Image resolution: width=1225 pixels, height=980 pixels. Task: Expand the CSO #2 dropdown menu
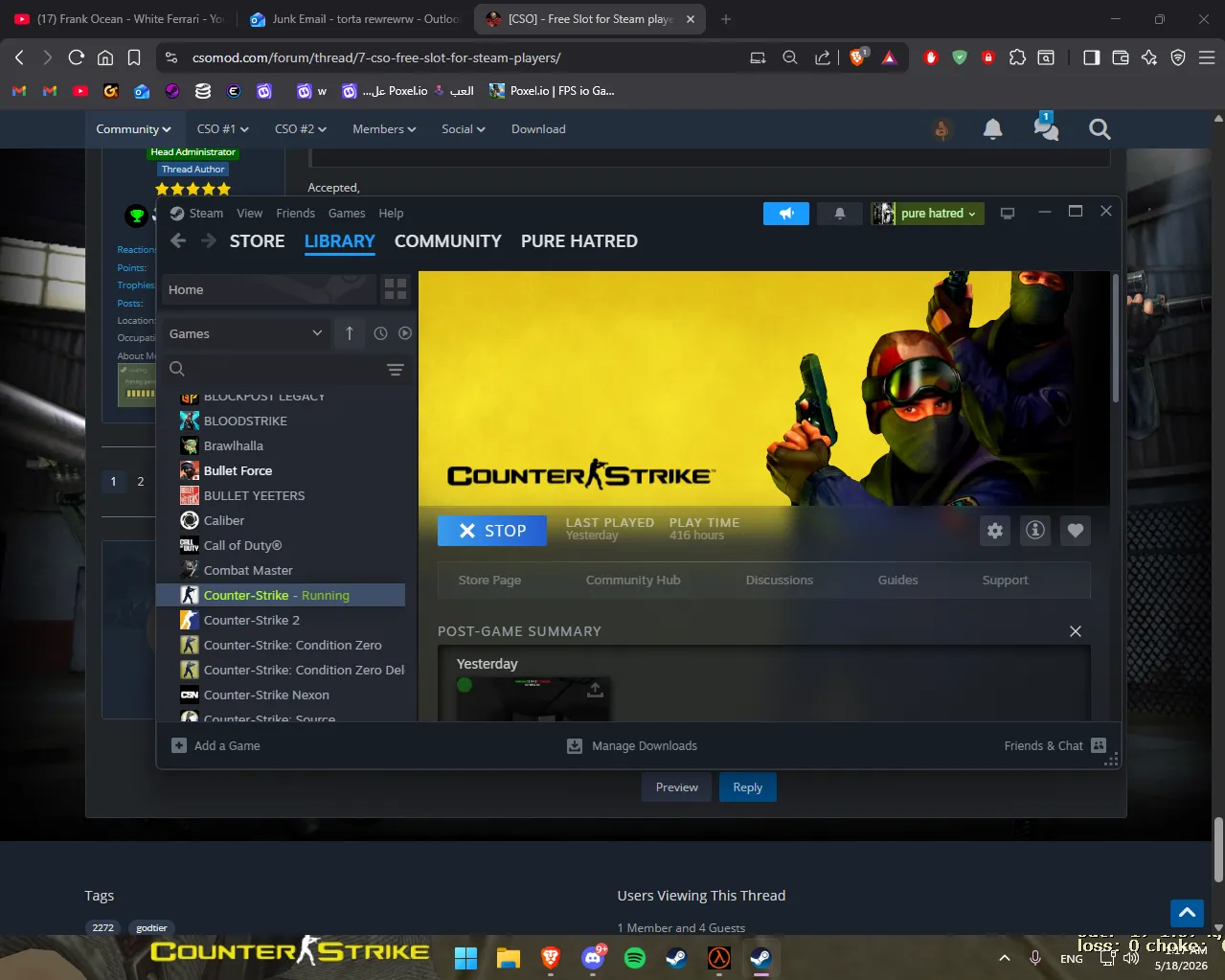(x=301, y=129)
